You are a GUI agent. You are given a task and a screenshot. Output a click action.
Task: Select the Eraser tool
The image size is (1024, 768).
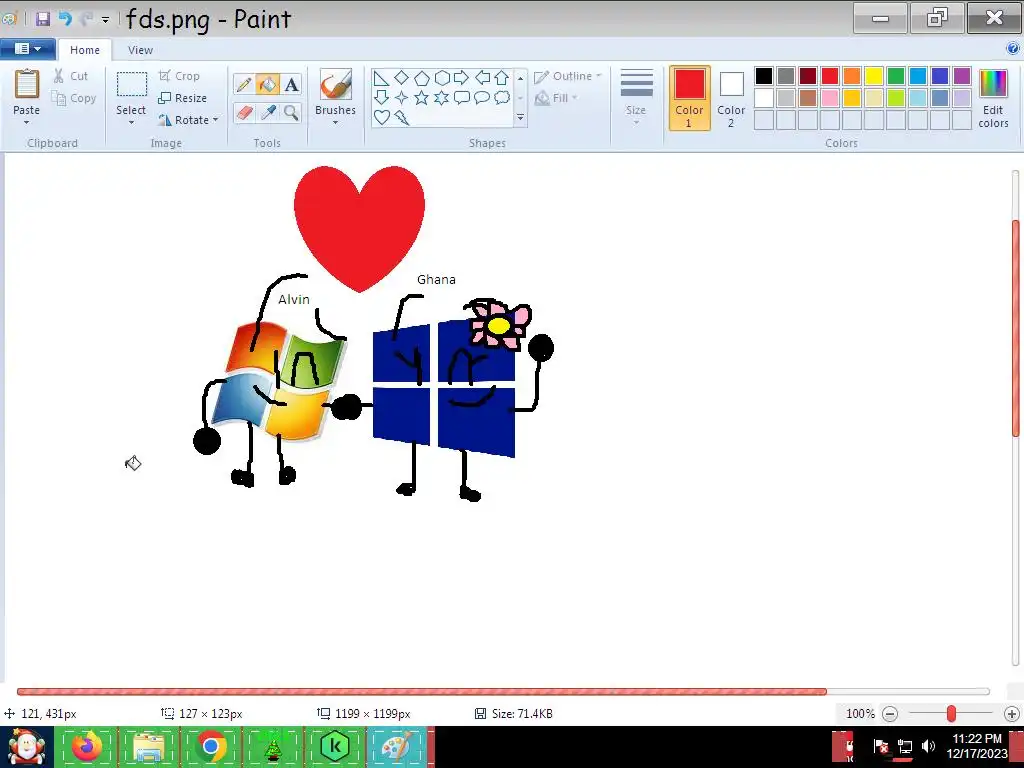[244, 112]
